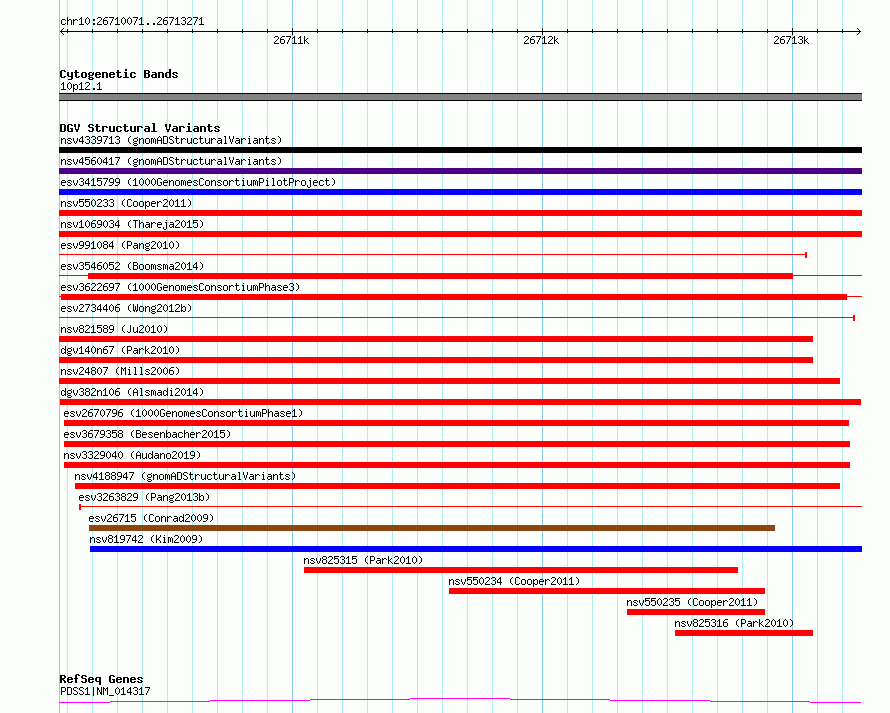
Task: Click esv3679358 (Besenbacher2015) label
Action: [x=147, y=434]
